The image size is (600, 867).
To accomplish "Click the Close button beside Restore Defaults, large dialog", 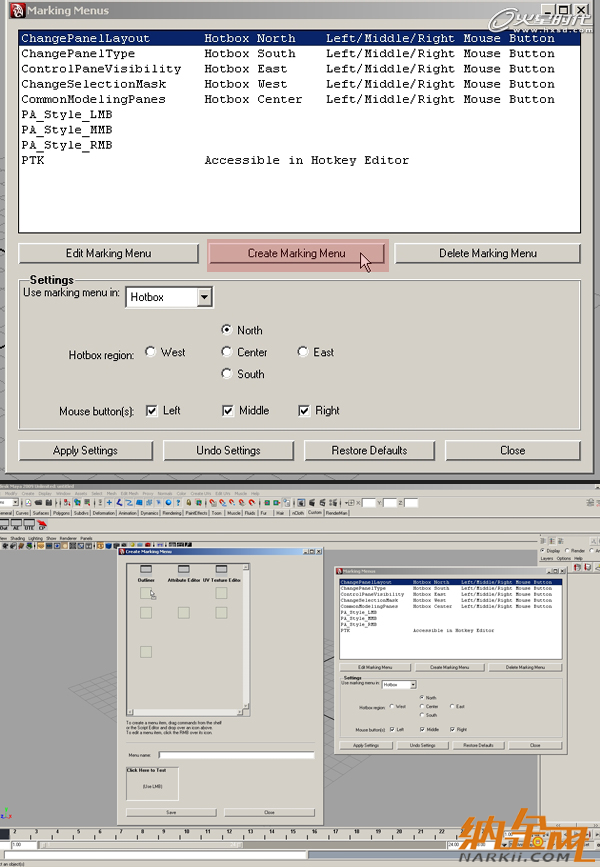I will click(513, 450).
